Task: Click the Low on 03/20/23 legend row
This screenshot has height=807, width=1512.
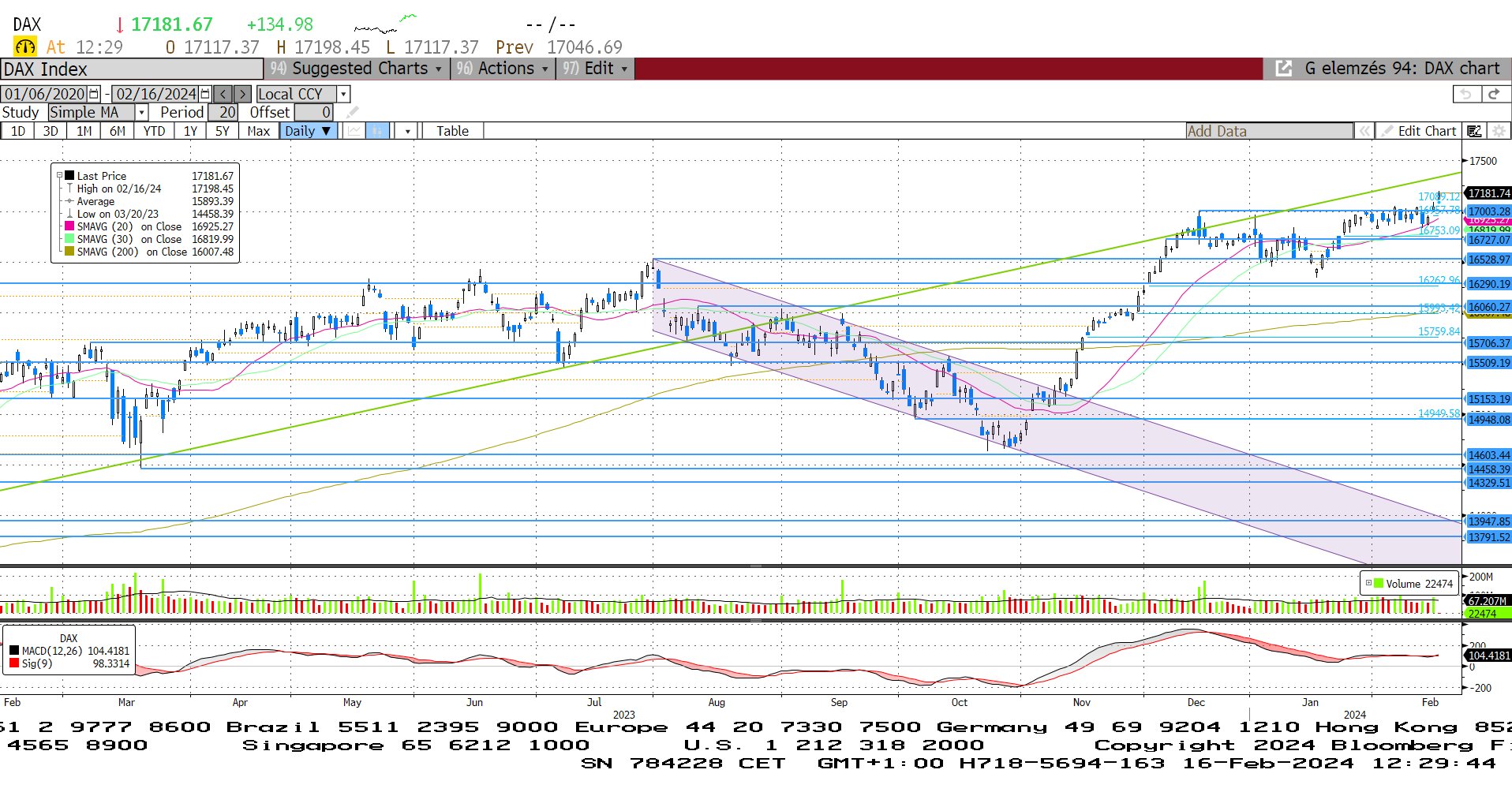Action: (x=149, y=214)
